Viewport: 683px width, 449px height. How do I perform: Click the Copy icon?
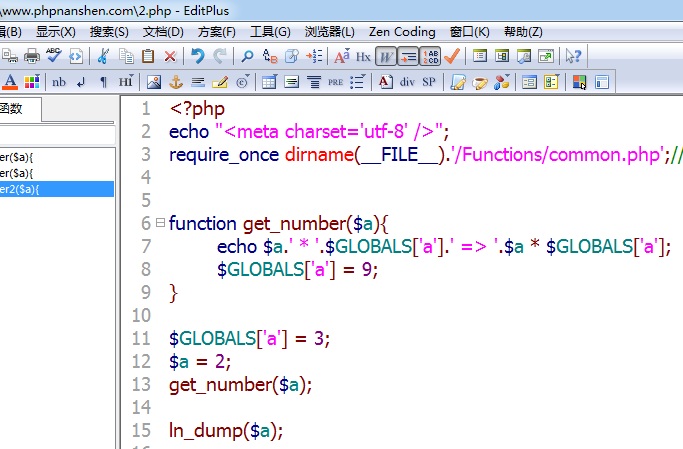126,56
